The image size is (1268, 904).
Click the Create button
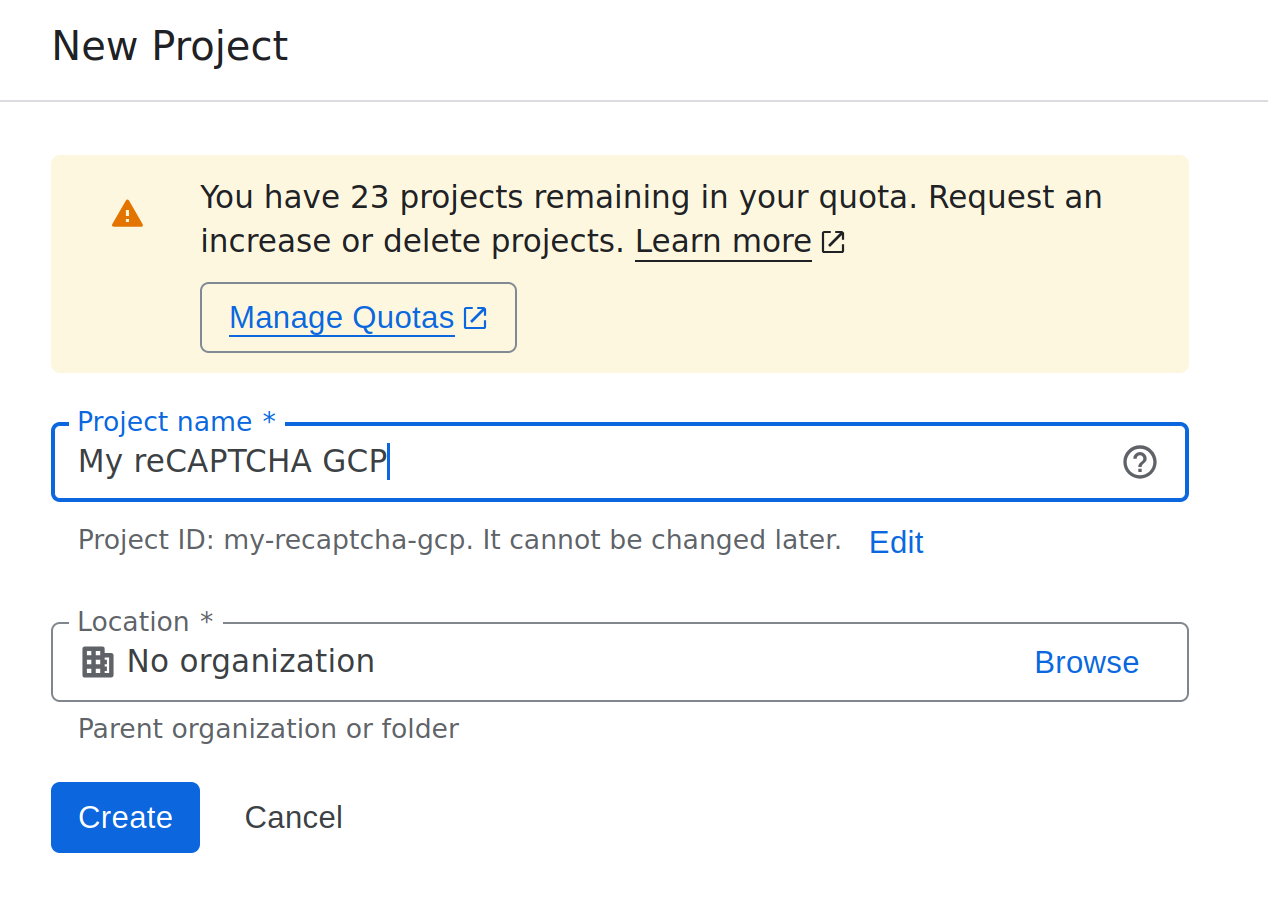[125, 817]
